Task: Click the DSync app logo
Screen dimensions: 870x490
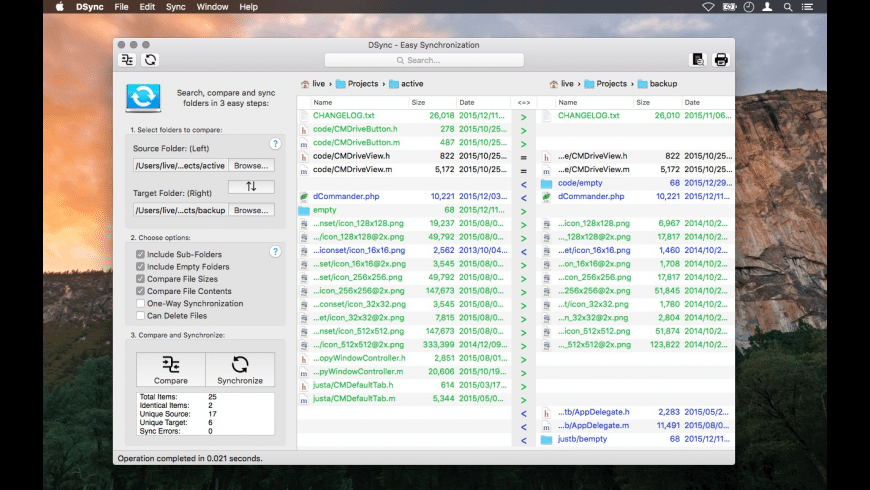Action: click(143, 97)
